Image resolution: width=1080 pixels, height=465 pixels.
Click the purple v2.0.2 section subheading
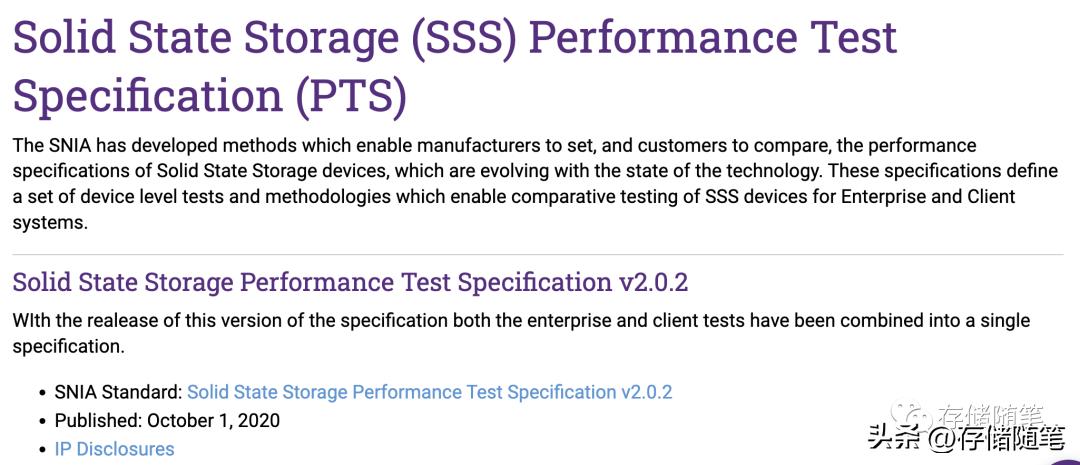tap(350, 282)
